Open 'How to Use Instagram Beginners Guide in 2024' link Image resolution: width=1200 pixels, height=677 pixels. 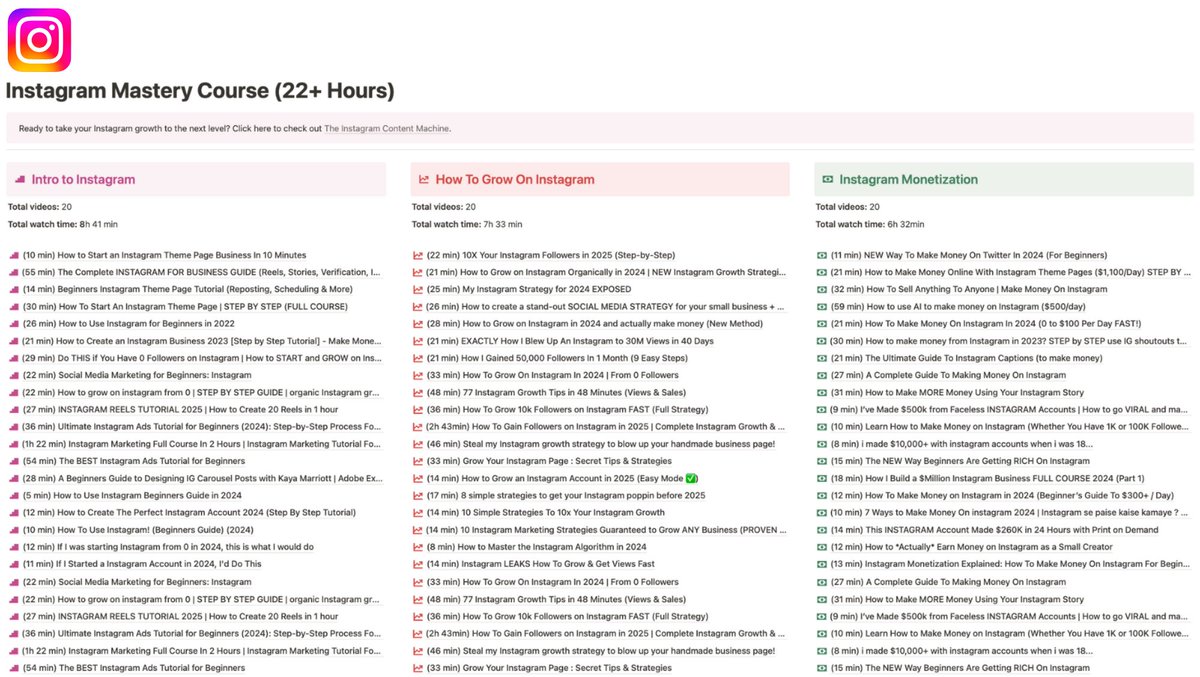coord(132,496)
